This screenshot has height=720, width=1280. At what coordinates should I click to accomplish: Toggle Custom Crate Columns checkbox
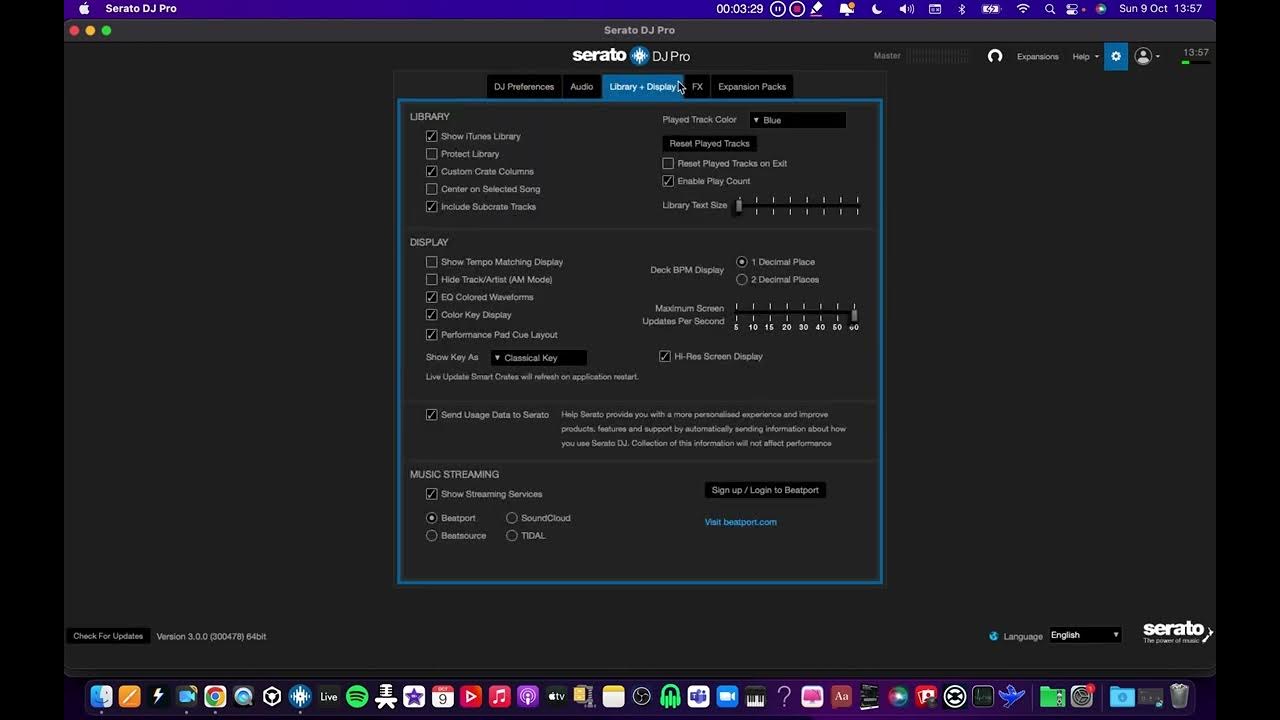[x=432, y=172]
